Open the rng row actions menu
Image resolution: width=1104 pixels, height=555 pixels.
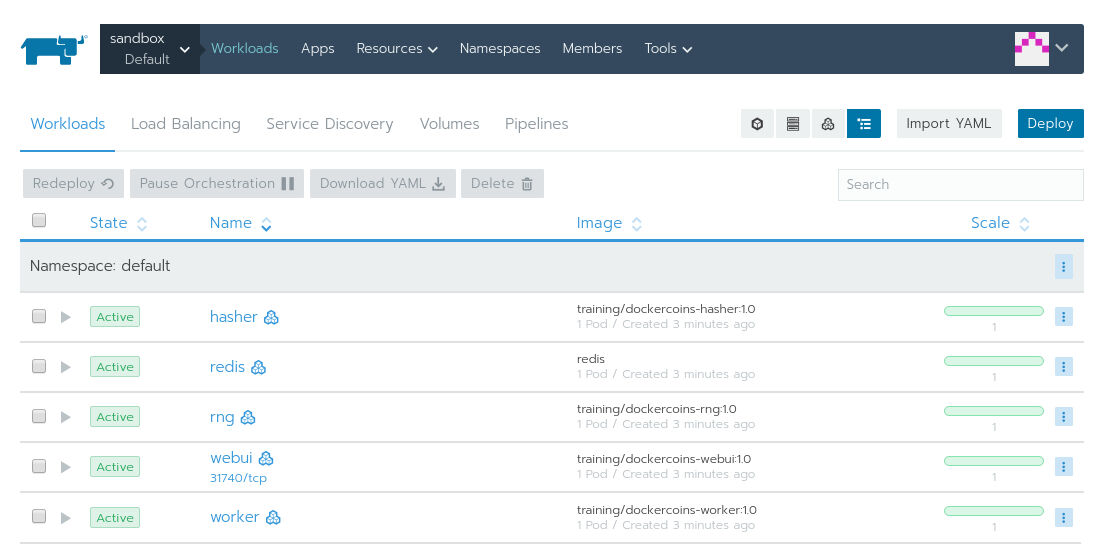coord(1064,417)
